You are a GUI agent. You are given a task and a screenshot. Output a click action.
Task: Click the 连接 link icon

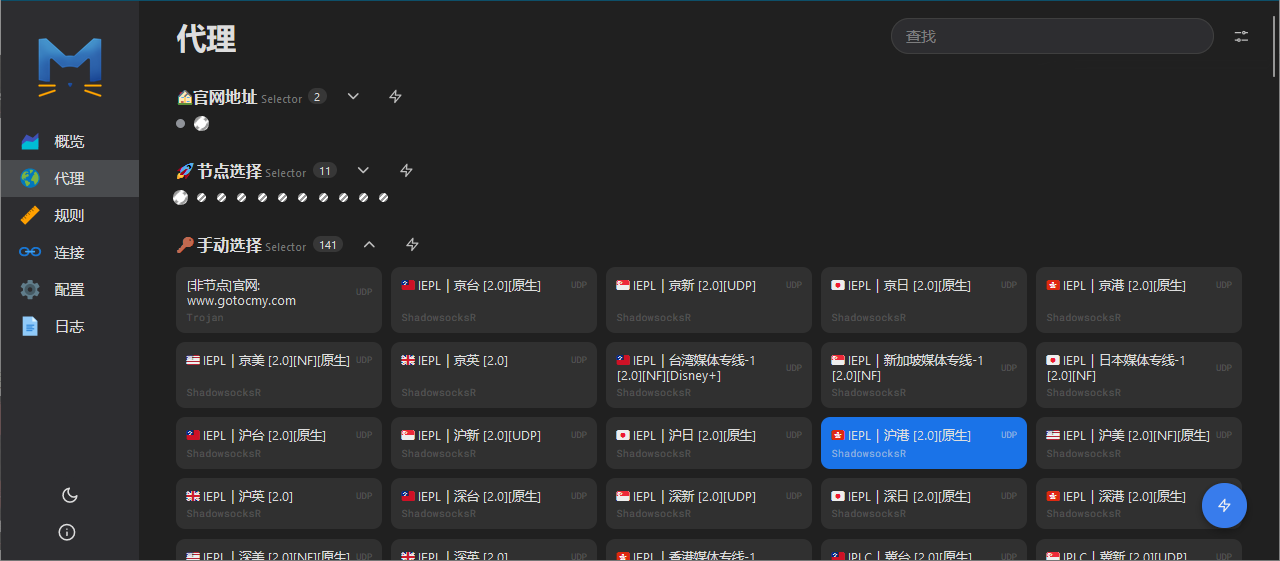[x=30, y=252]
